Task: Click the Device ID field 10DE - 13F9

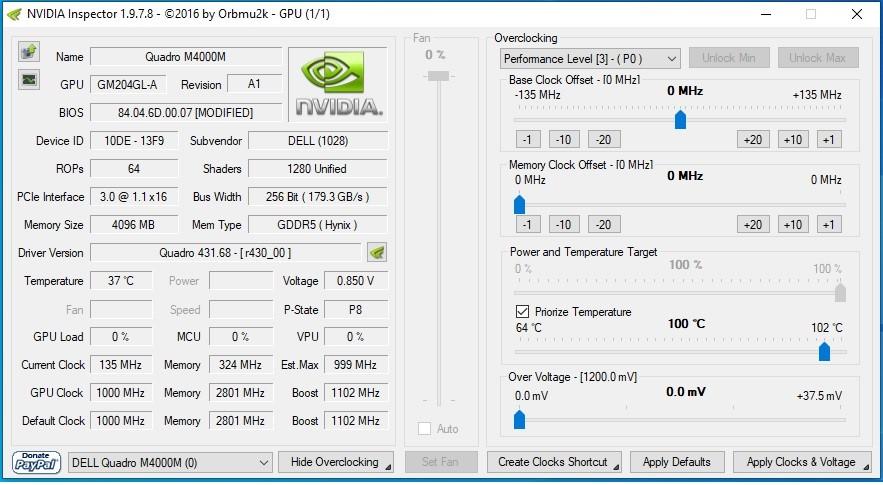Action: (x=134, y=141)
